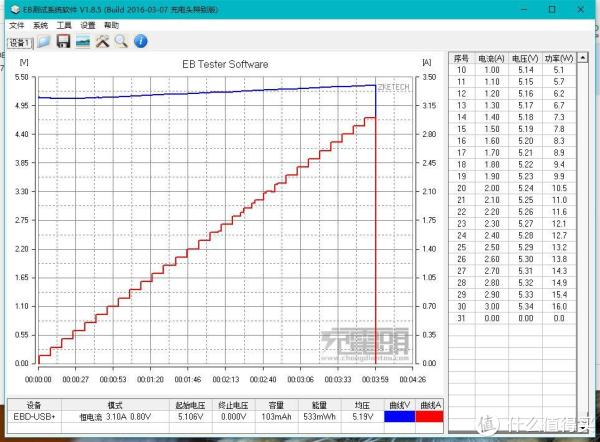Click the 序号 column header

tap(461, 59)
